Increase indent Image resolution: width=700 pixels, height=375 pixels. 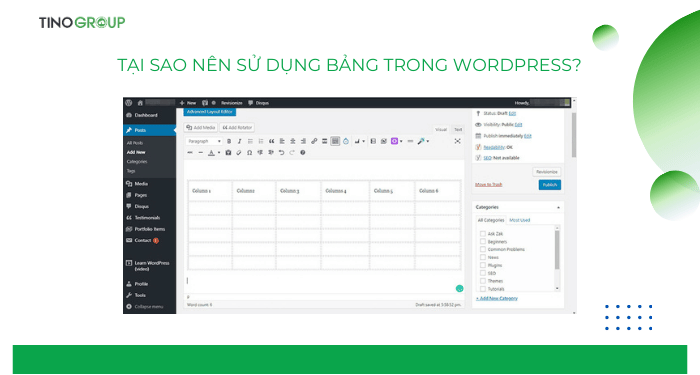coord(271,153)
